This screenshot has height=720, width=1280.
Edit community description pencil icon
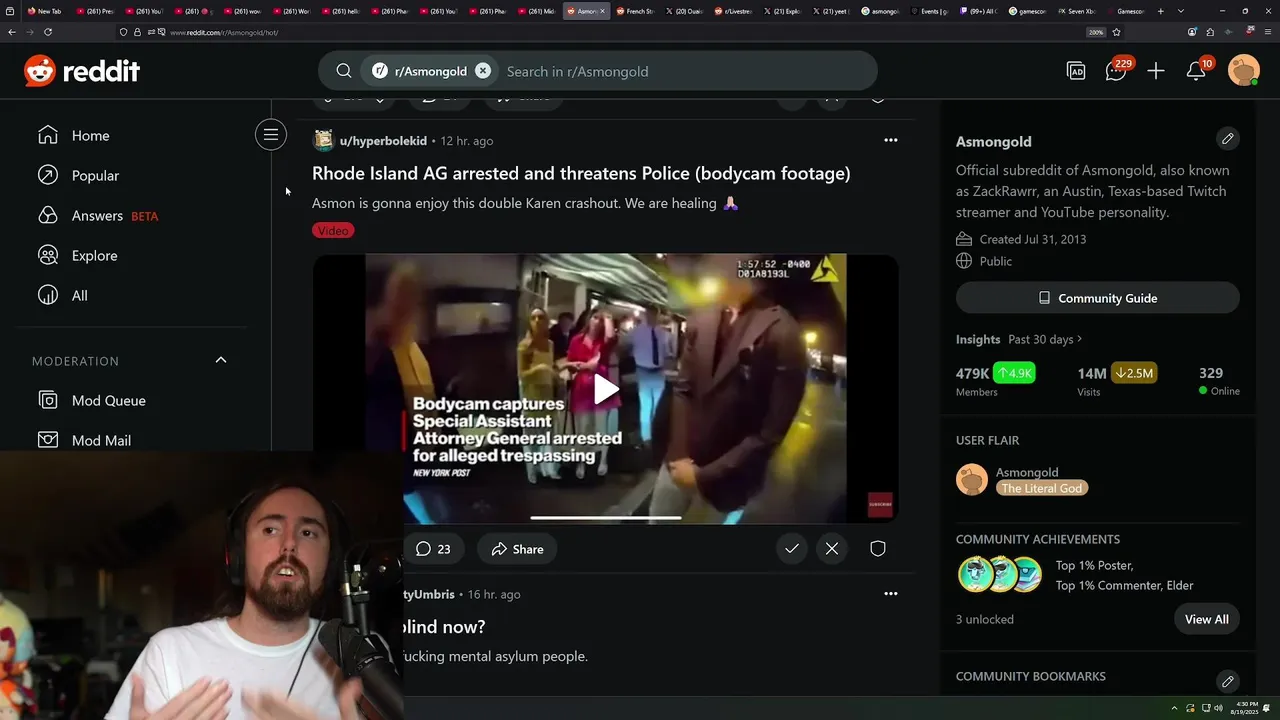click(1228, 138)
